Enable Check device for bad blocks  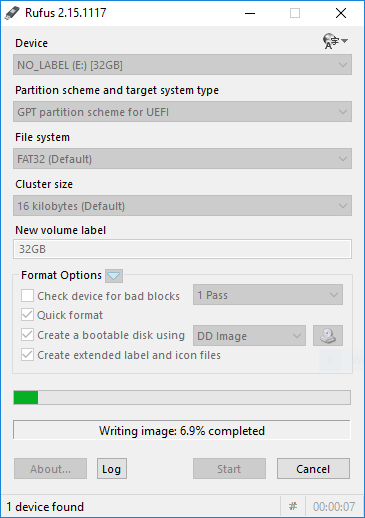point(27,296)
